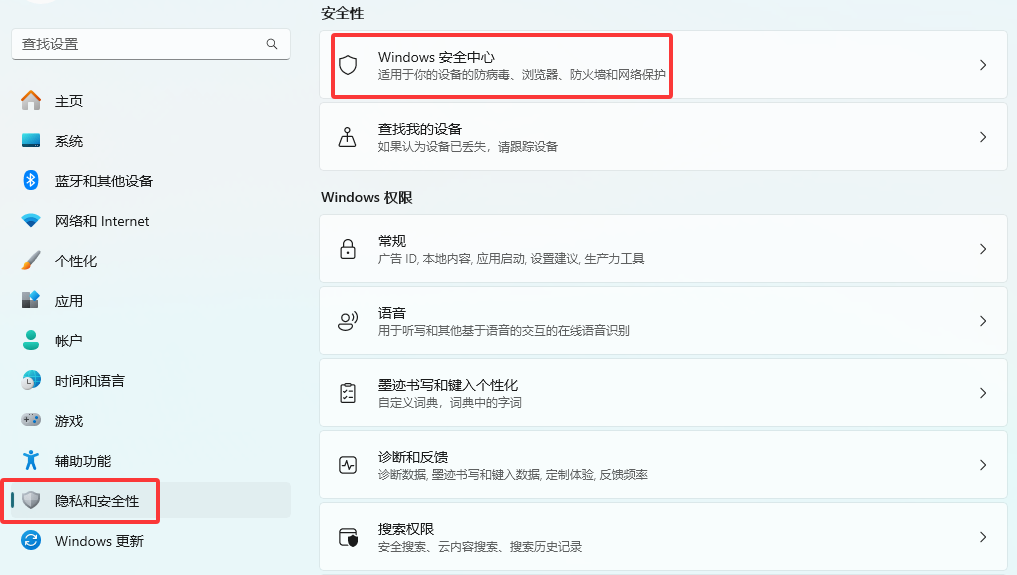Click the shield icon for Windows 安全中心

click(348, 65)
